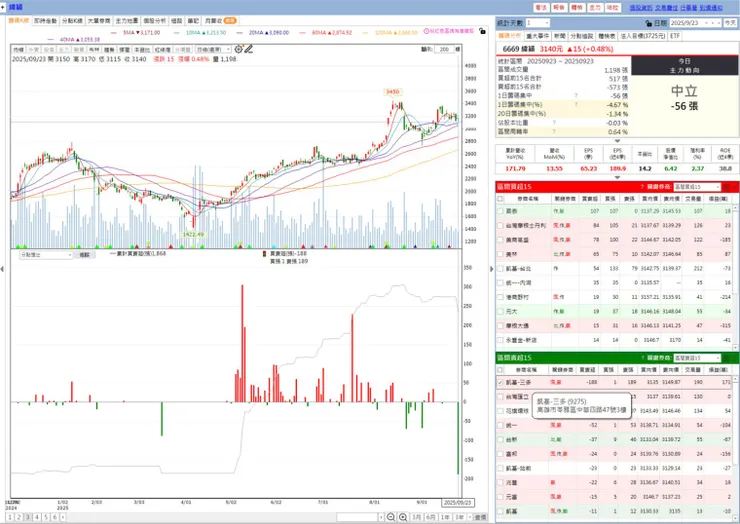Click the 5MA legend line
Viewport: 740px width, 524px height.
click(135, 33)
